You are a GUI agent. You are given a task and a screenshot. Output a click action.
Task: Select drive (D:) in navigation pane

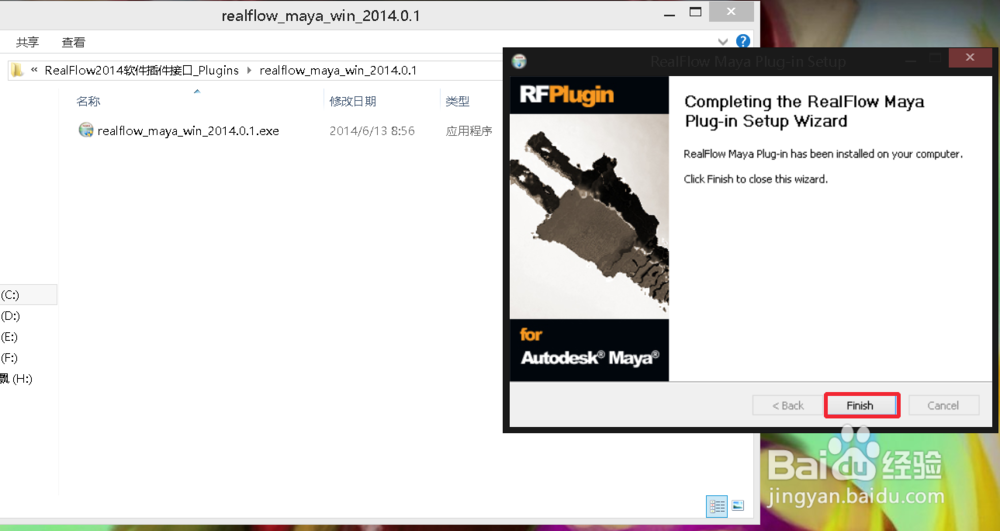(x=10, y=316)
